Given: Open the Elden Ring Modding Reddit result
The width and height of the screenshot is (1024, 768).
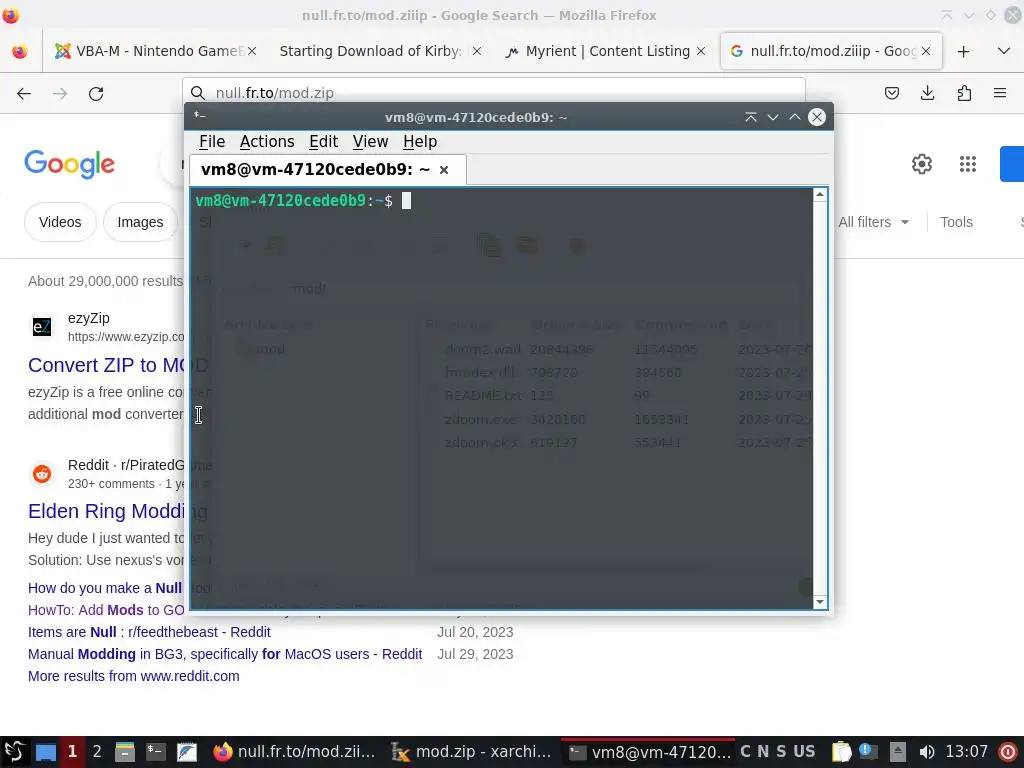Looking at the screenshot, I should [x=118, y=511].
